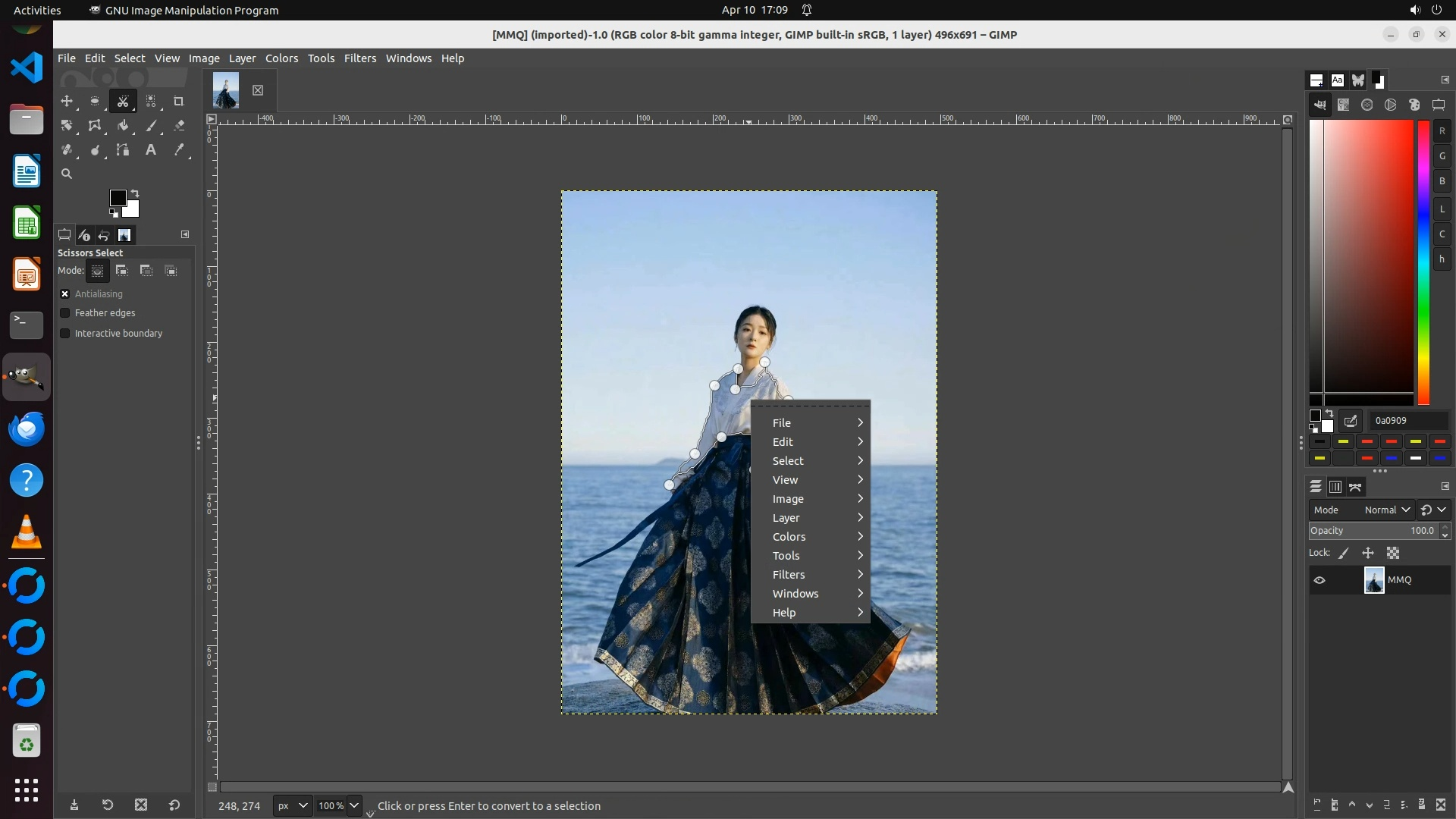Image resolution: width=1456 pixels, height=819 pixels.
Task: Enable the Feather edges option
Action: tap(65, 312)
